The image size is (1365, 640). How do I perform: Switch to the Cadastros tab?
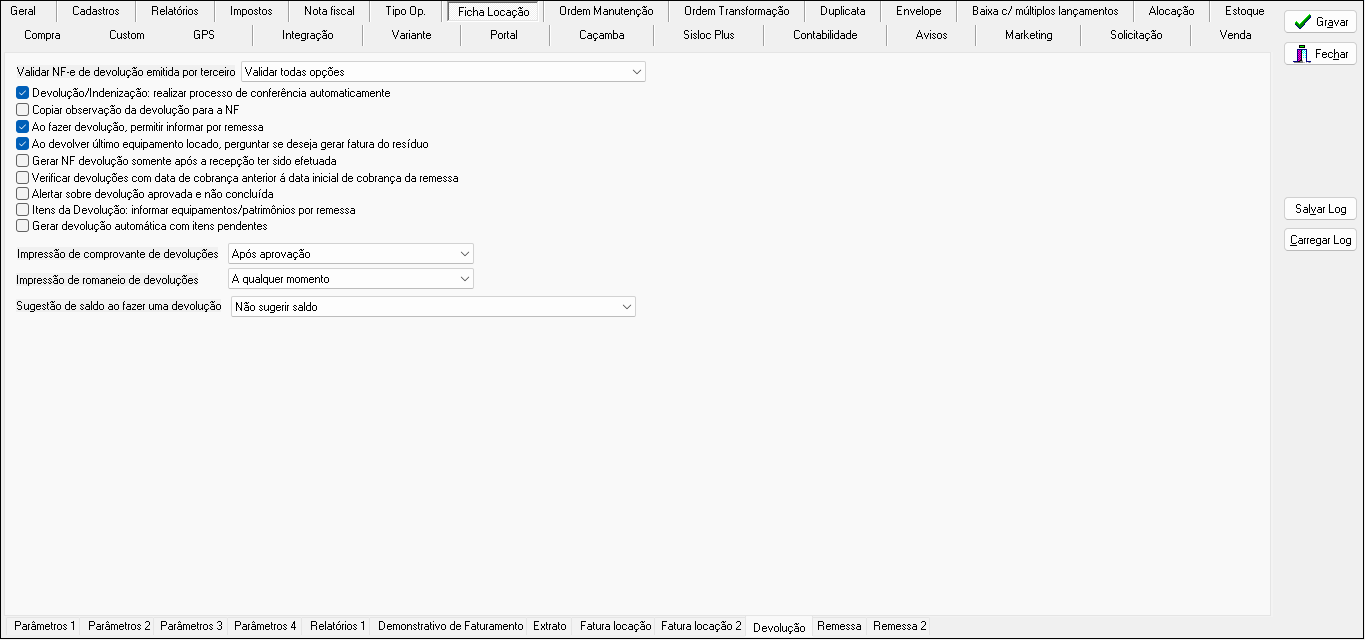pyautogui.click(x=96, y=11)
